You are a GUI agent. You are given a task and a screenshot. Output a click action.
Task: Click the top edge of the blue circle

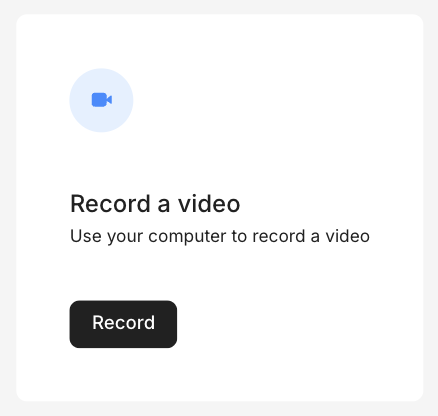[101, 69]
